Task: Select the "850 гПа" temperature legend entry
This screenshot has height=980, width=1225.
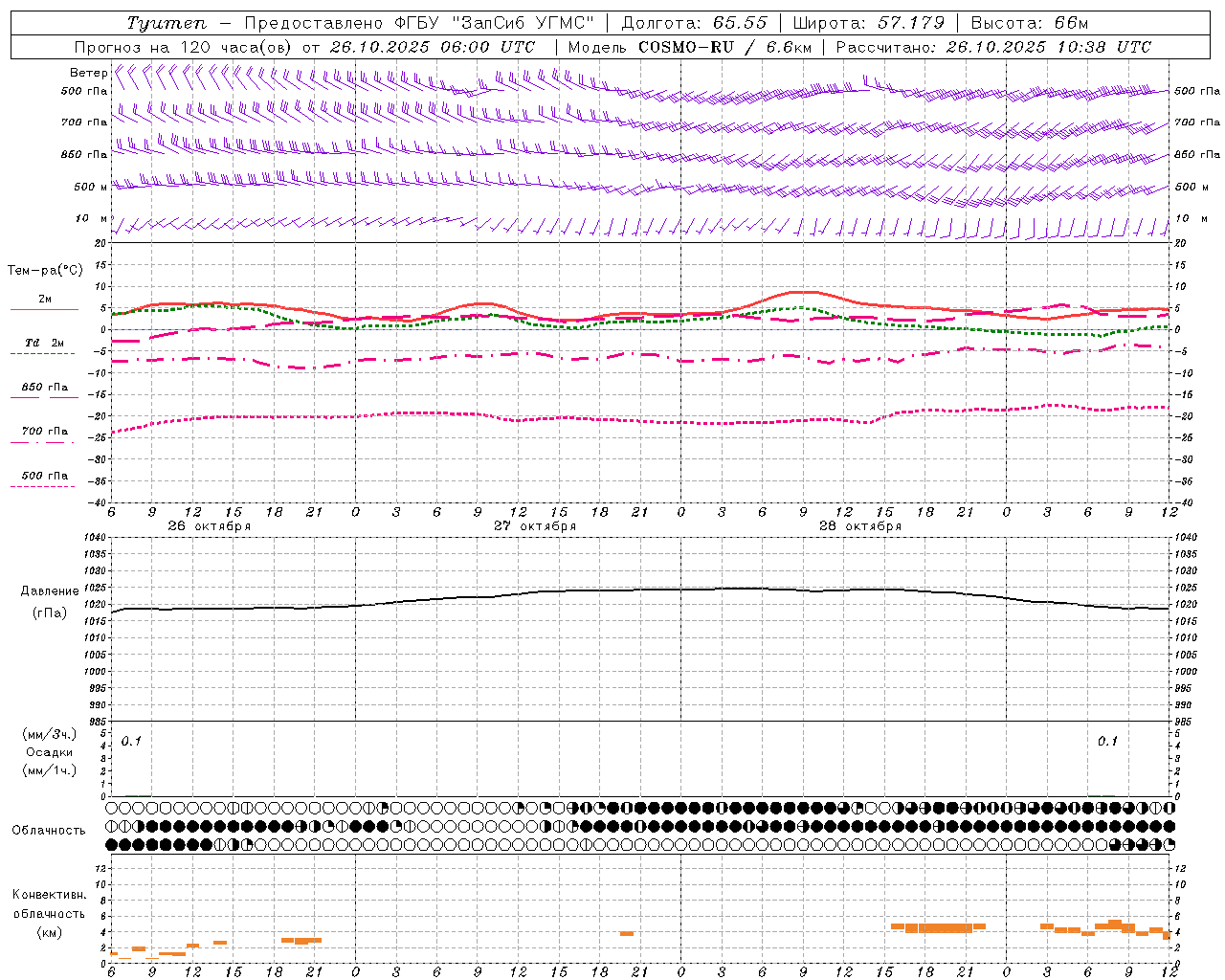Action: [x=44, y=388]
